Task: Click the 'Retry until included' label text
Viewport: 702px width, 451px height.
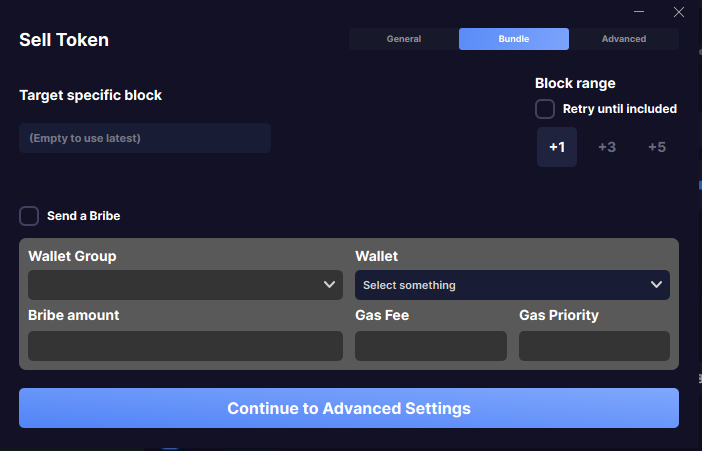Action: pyautogui.click(x=620, y=109)
